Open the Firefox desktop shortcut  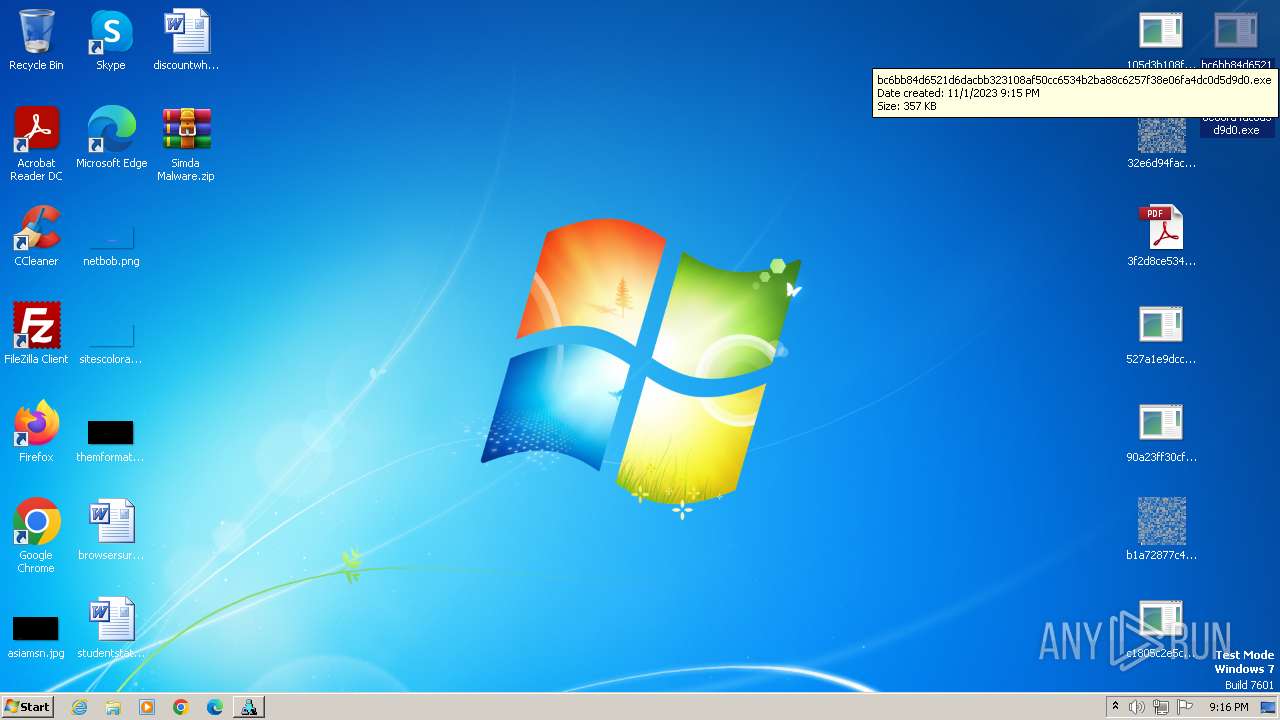pos(36,432)
